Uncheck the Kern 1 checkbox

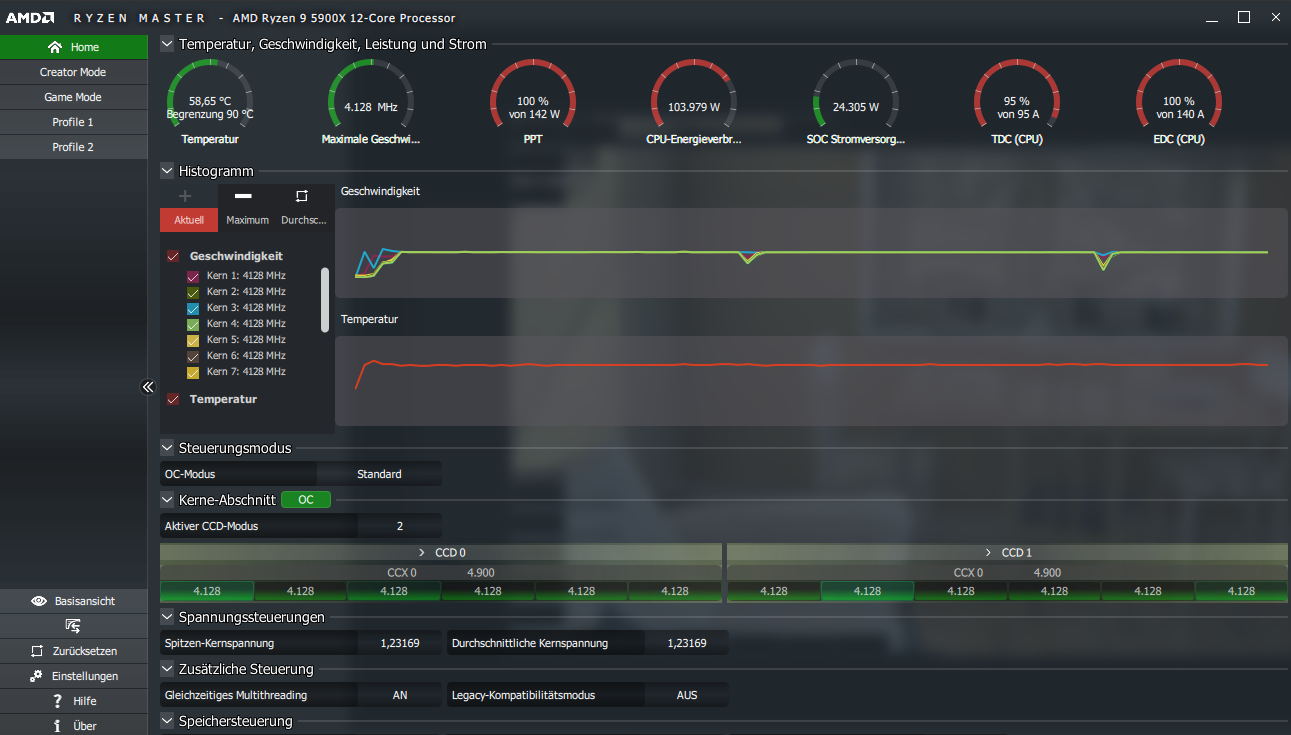(194, 276)
